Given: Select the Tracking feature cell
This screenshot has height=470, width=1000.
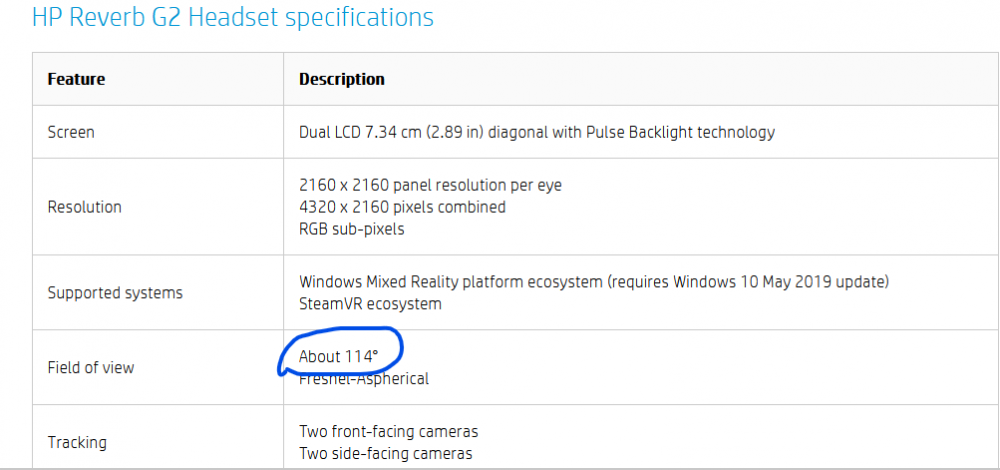Looking at the screenshot, I should point(77,442).
